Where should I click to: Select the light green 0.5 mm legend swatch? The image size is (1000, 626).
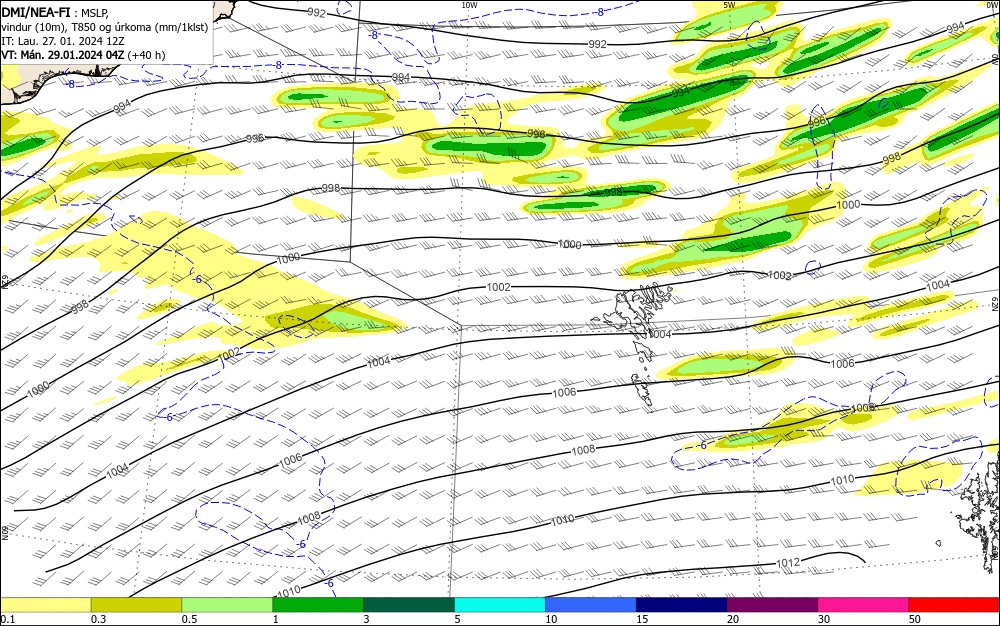pos(227,605)
